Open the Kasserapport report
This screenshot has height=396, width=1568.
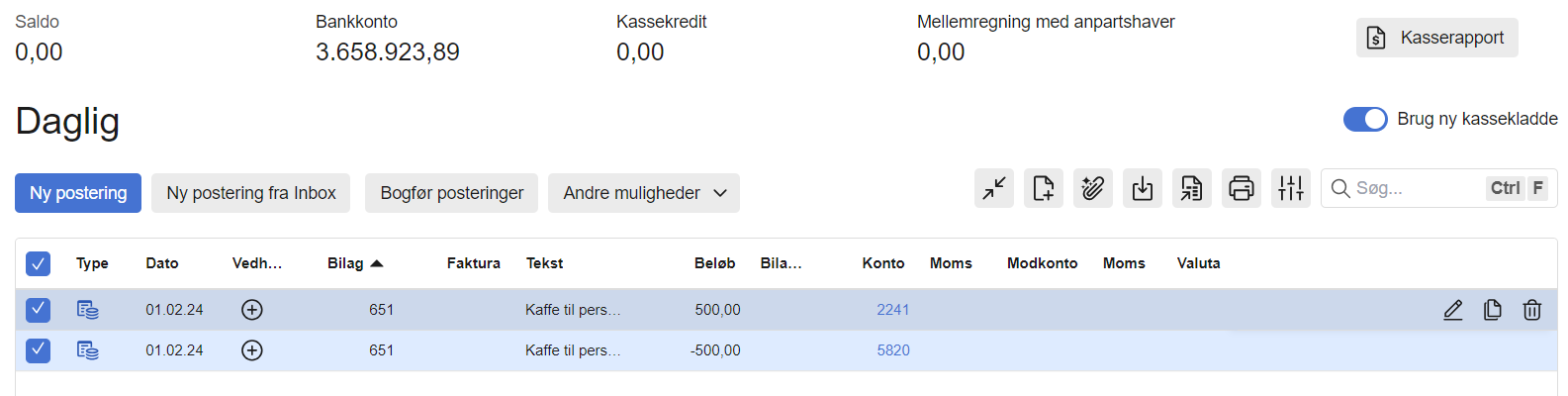click(x=1436, y=38)
